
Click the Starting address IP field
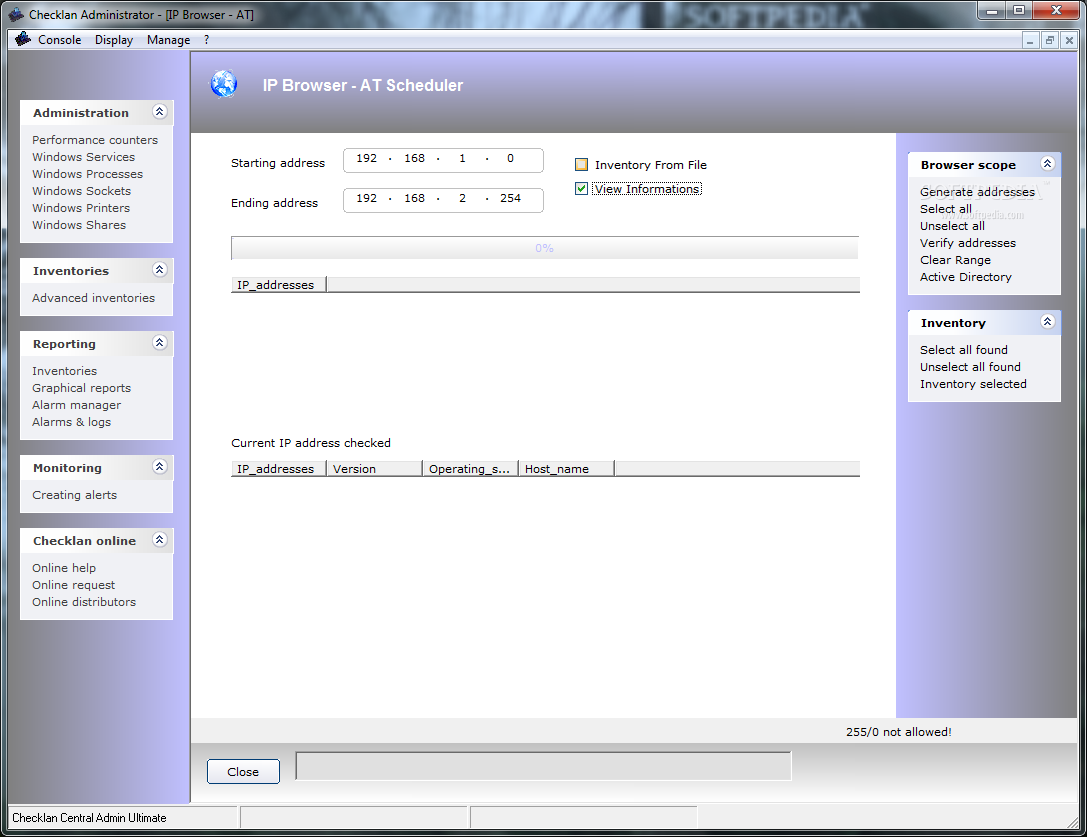pyautogui.click(x=443, y=160)
